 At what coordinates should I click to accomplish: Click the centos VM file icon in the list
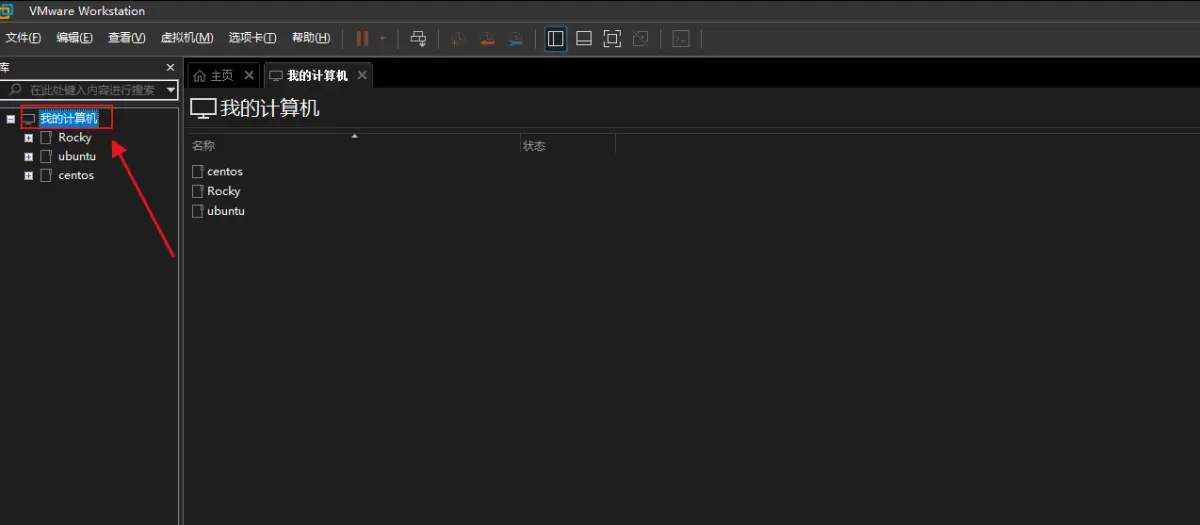pos(197,171)
